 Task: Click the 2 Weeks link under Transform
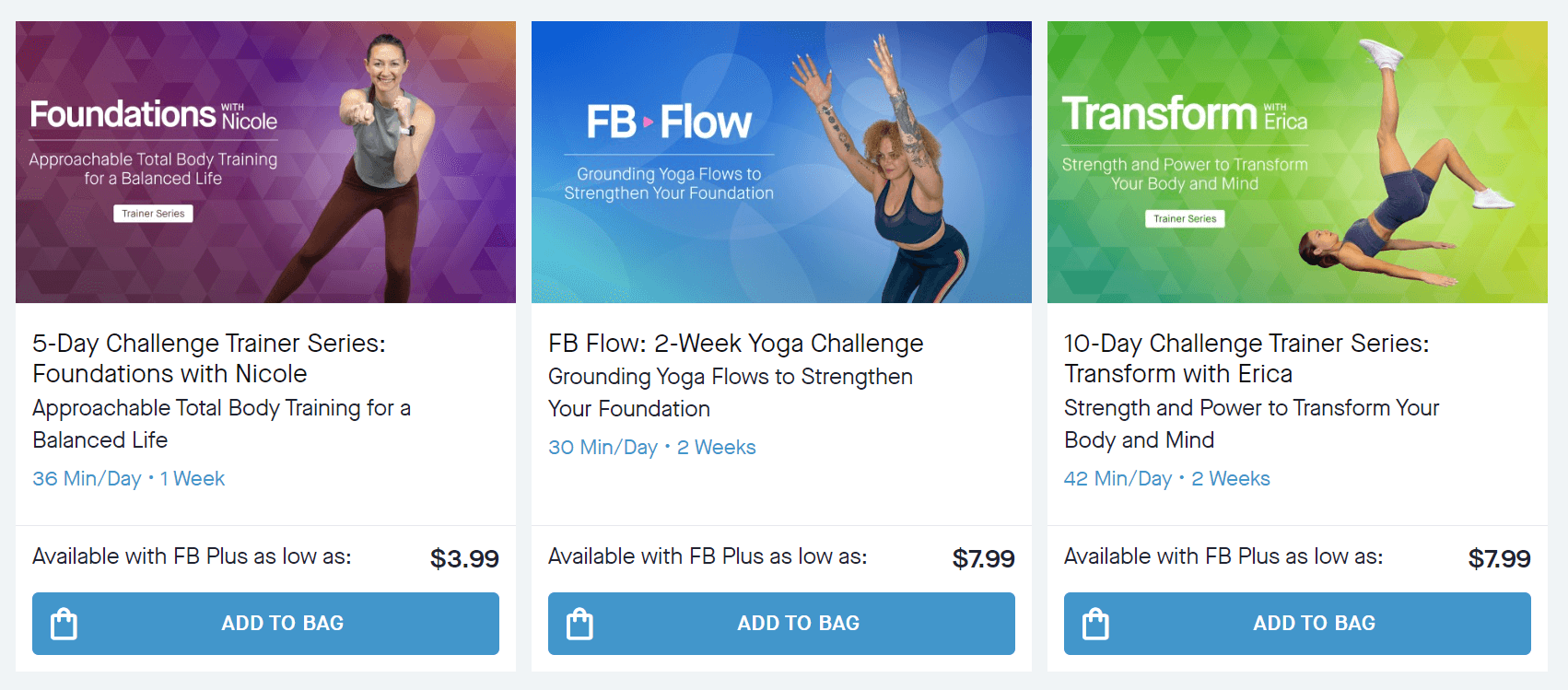pyautogui.click(x=1231, y=478)
